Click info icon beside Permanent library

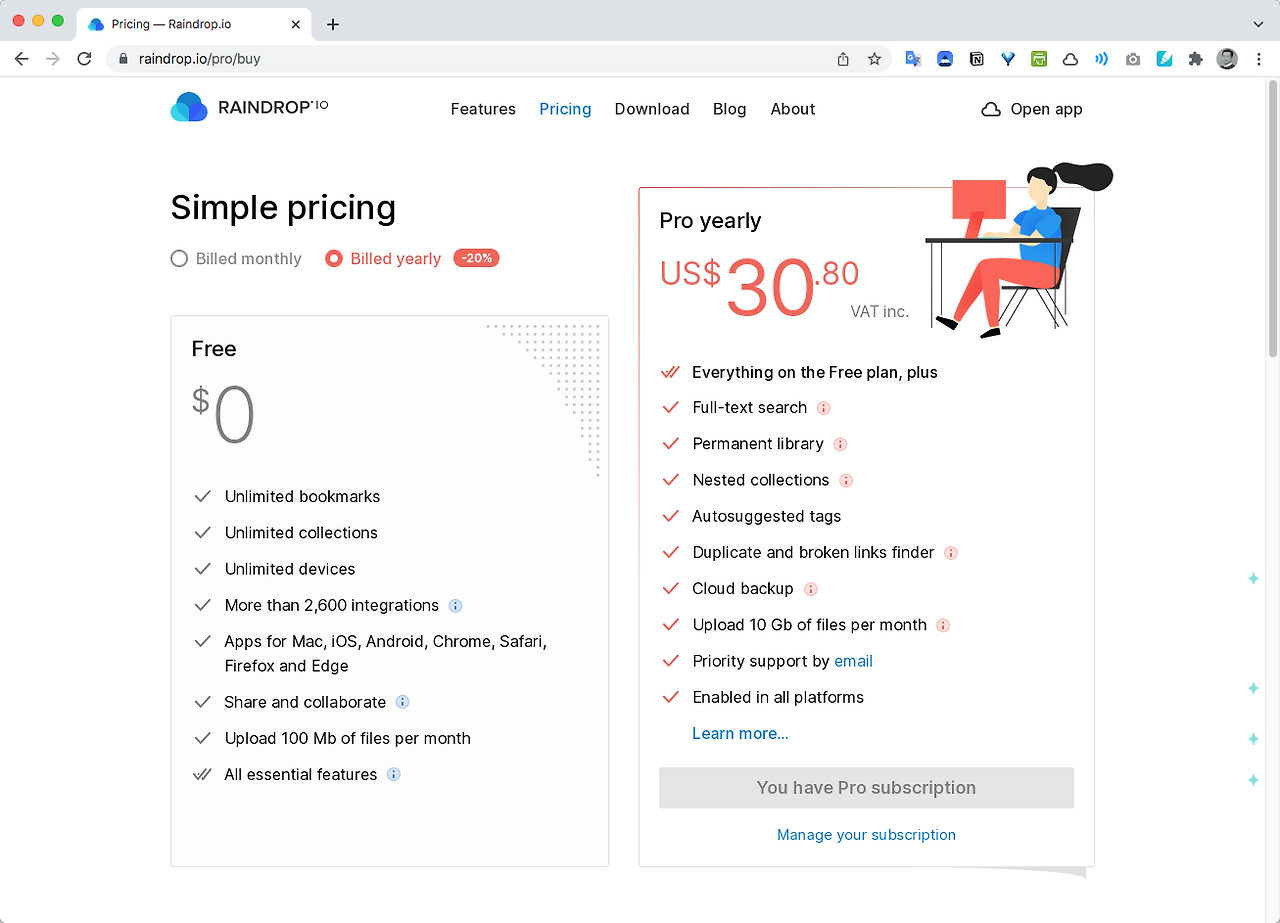[x=840, y=444]
